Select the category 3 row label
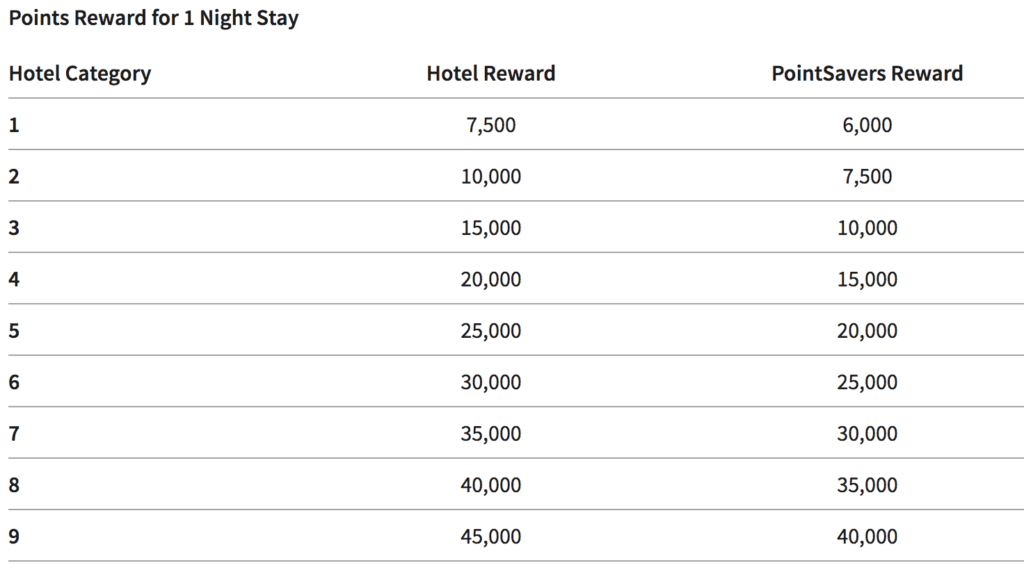The width and height of the screenshot is (1024, 570). click(x=14, y=228)
